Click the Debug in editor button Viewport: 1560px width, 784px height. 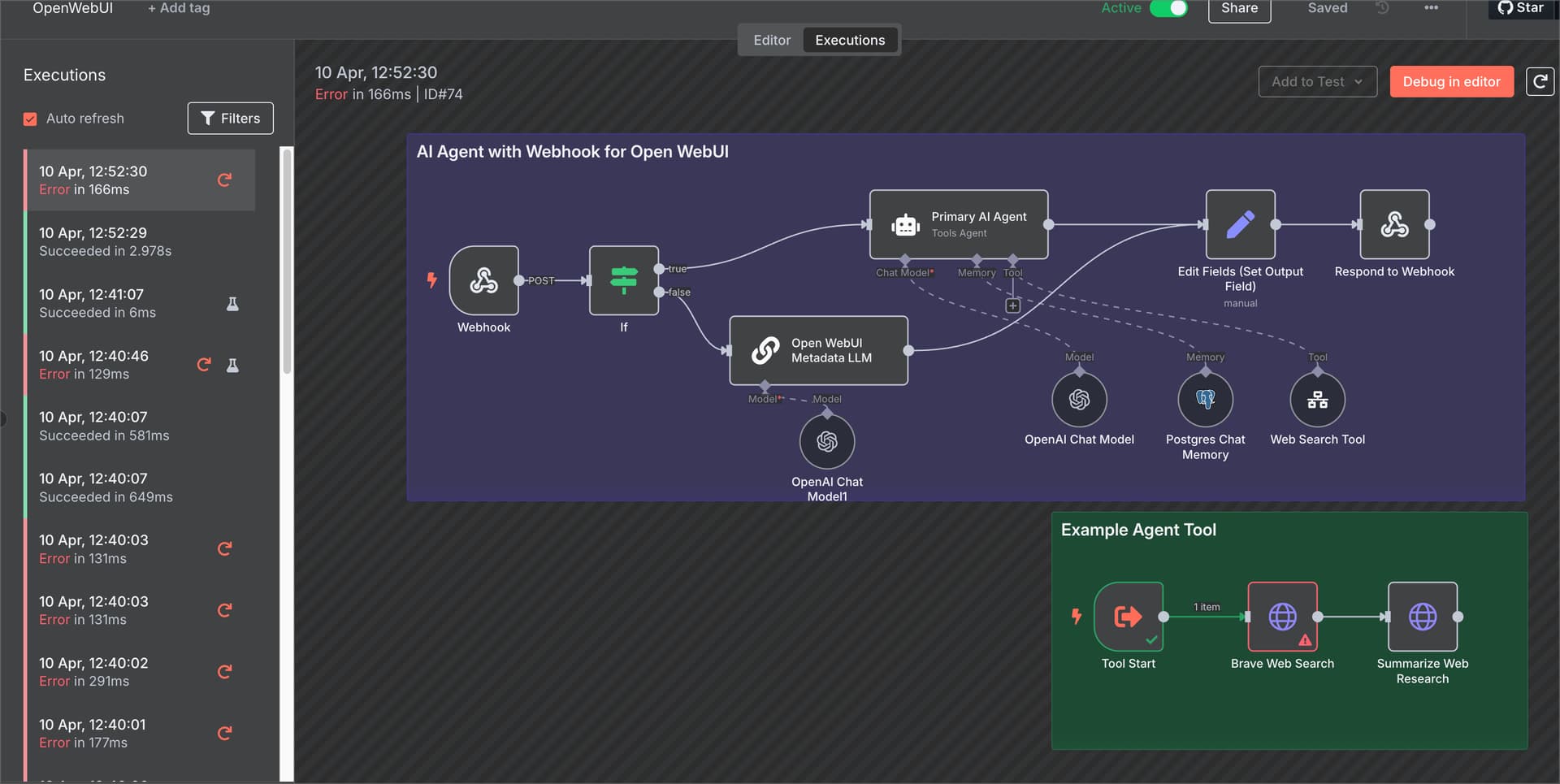coord(1451,81)
